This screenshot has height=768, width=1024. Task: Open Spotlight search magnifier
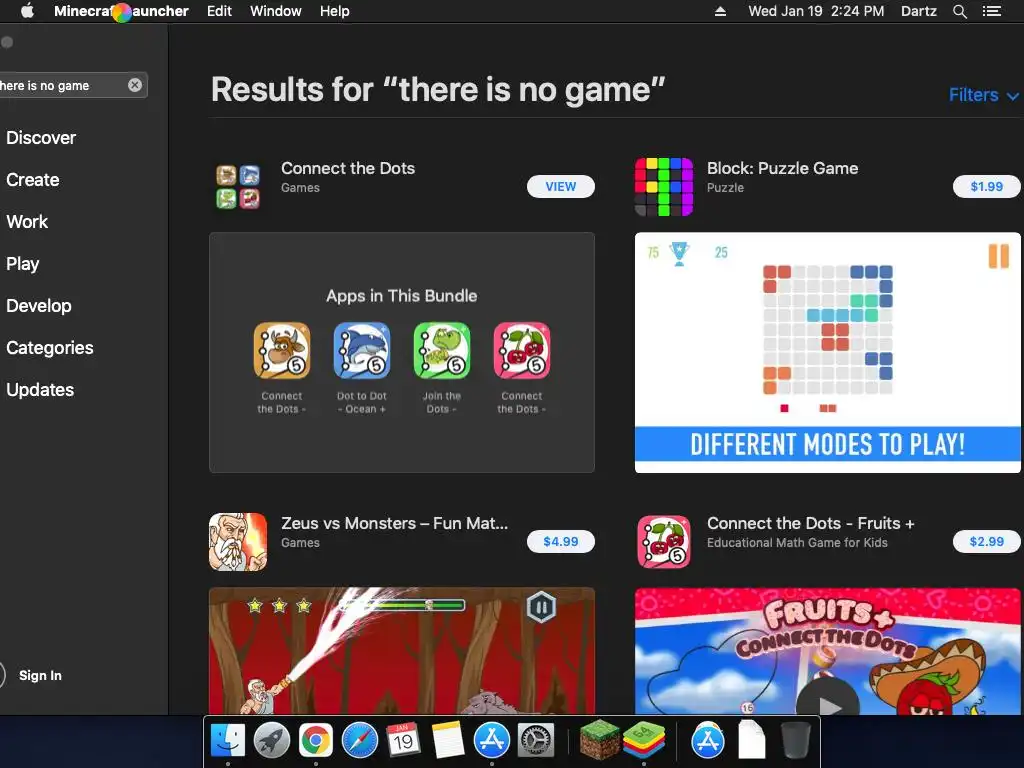coord(959,11)
